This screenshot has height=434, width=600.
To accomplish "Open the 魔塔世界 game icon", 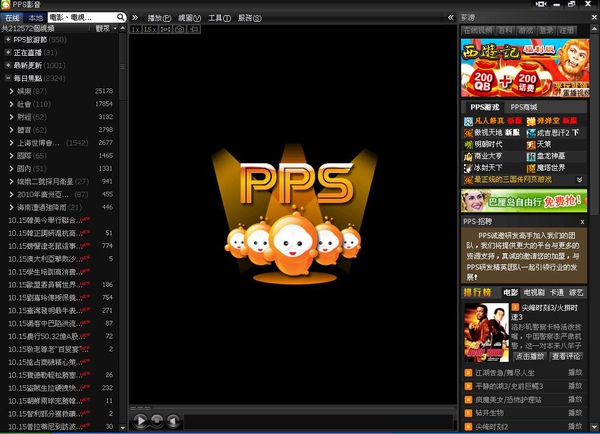I will click(x=531, y=168).
